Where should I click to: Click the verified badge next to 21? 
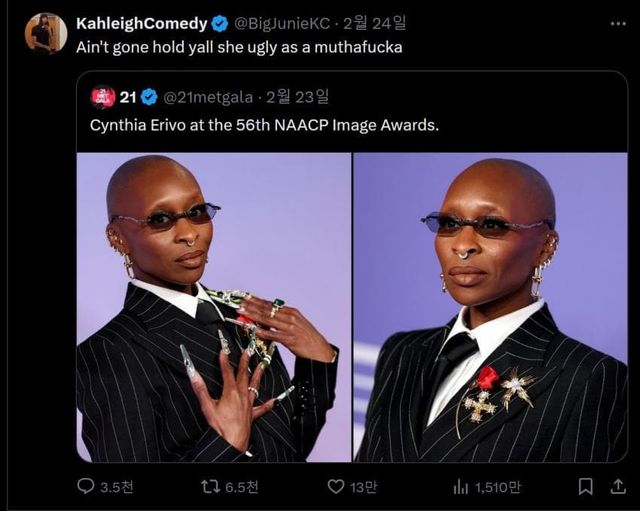(149, 97)
